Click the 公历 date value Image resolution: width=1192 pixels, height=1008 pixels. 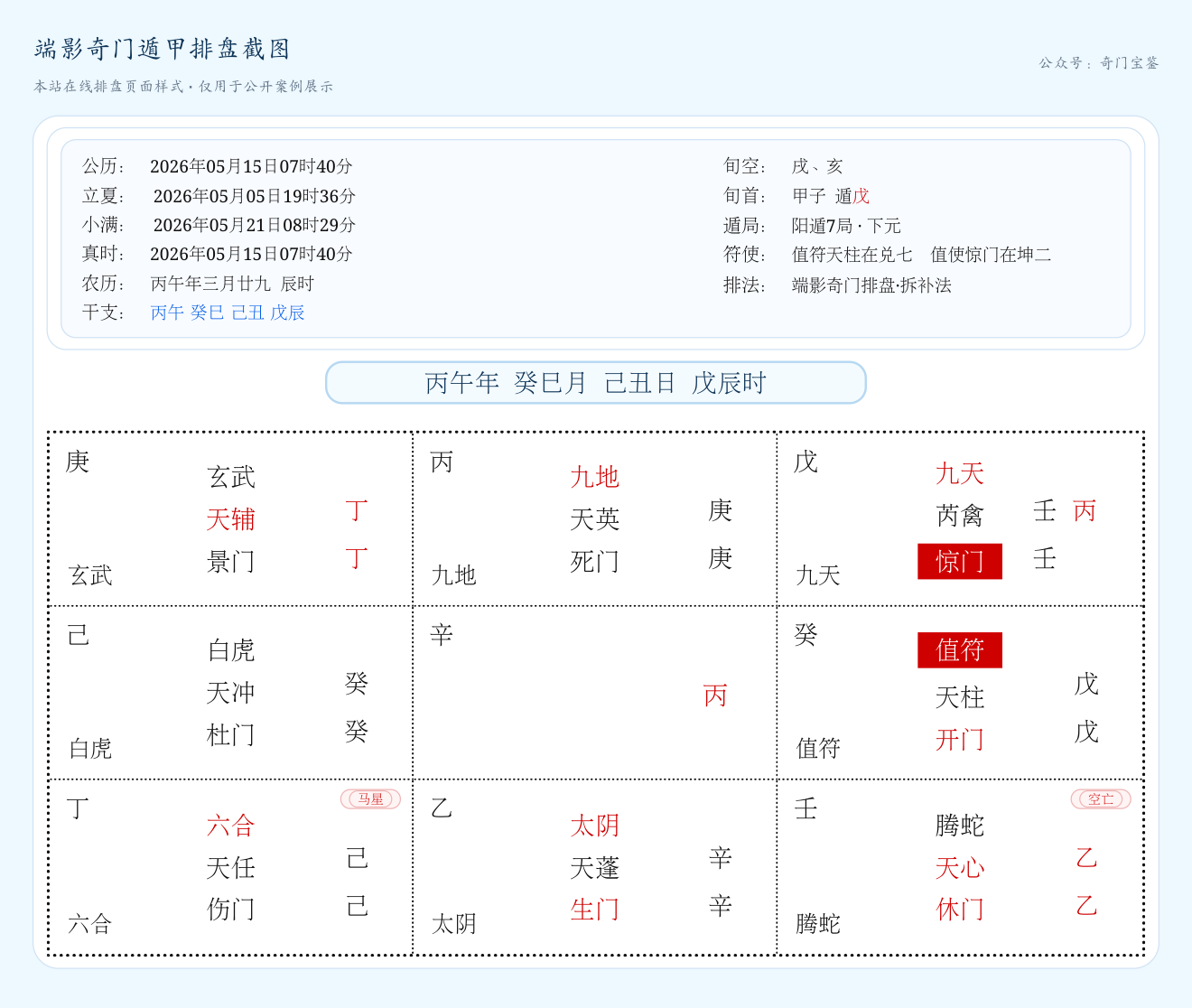coord(251,166)
